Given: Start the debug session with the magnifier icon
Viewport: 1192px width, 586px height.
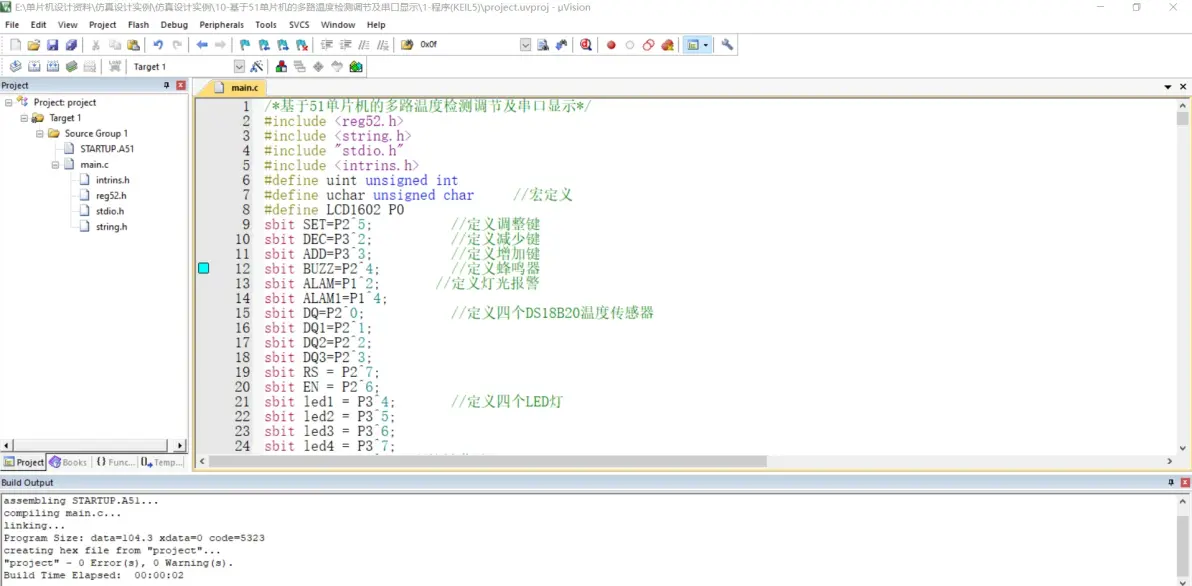Looking at the screenshot, I should [x=586, y=45].
